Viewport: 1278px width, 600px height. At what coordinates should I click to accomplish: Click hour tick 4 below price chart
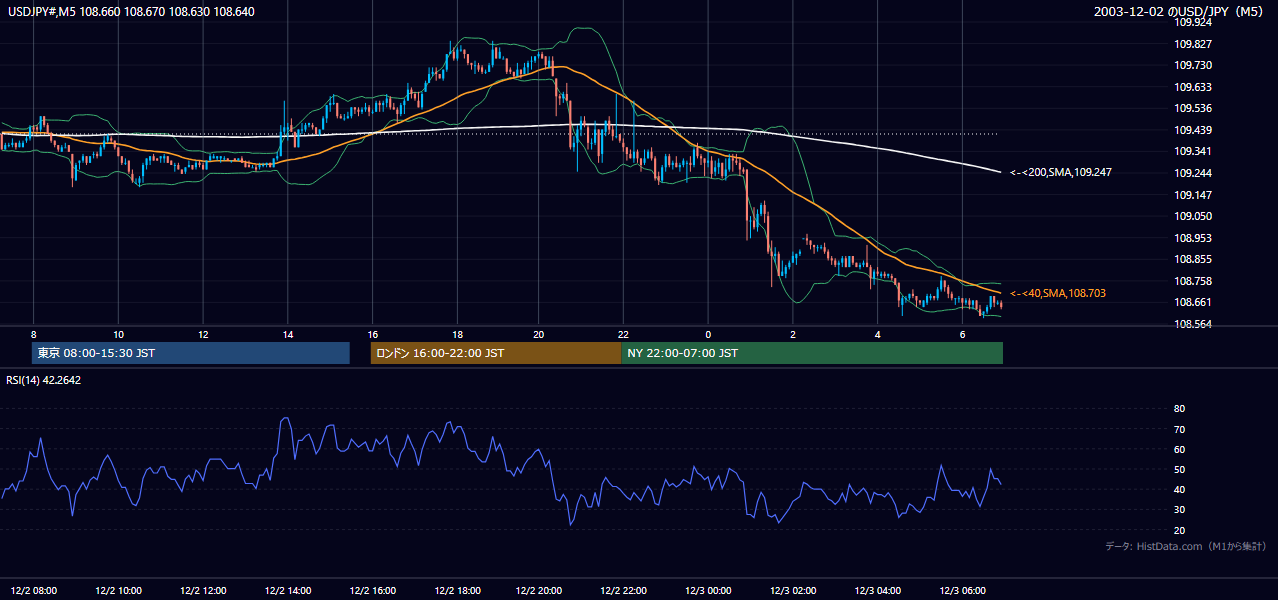coord(877,334)
